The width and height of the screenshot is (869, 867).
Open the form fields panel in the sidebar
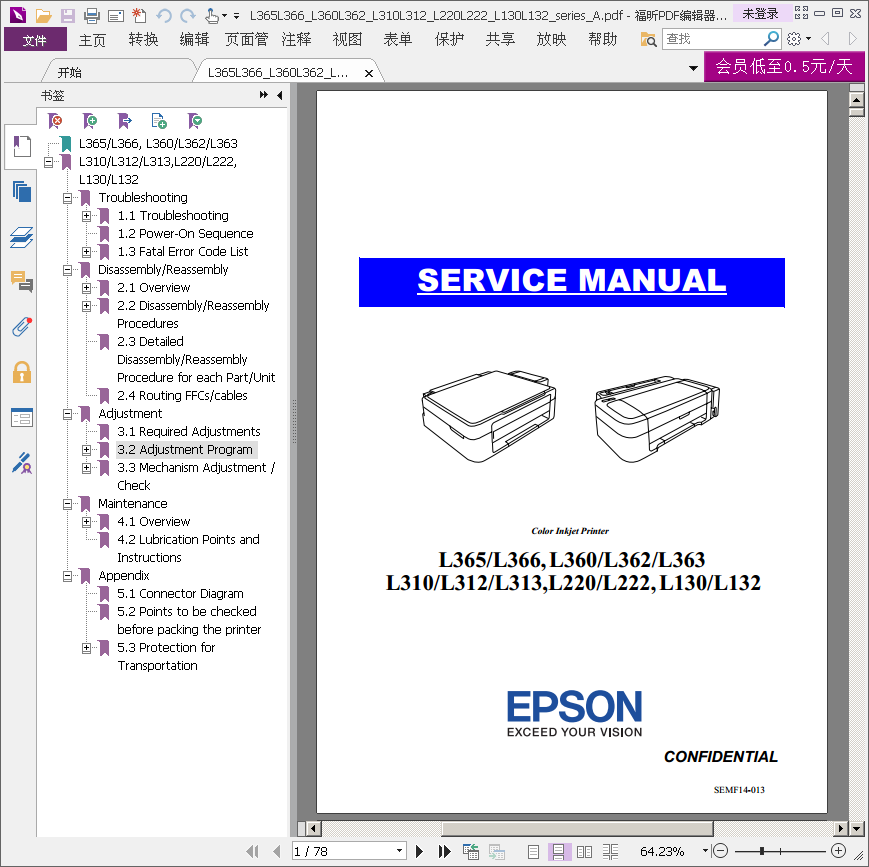[x=22, y=417]
